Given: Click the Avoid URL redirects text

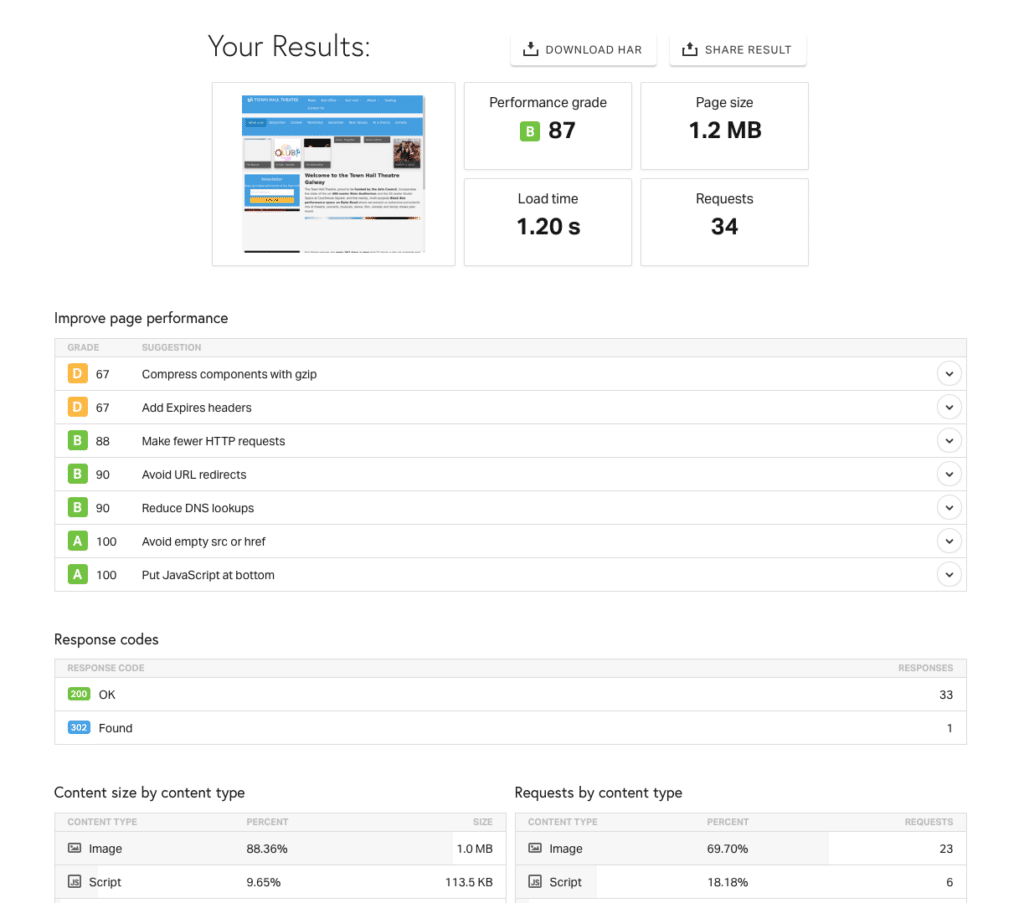Looking at the screenshot, I should point(194,475).
